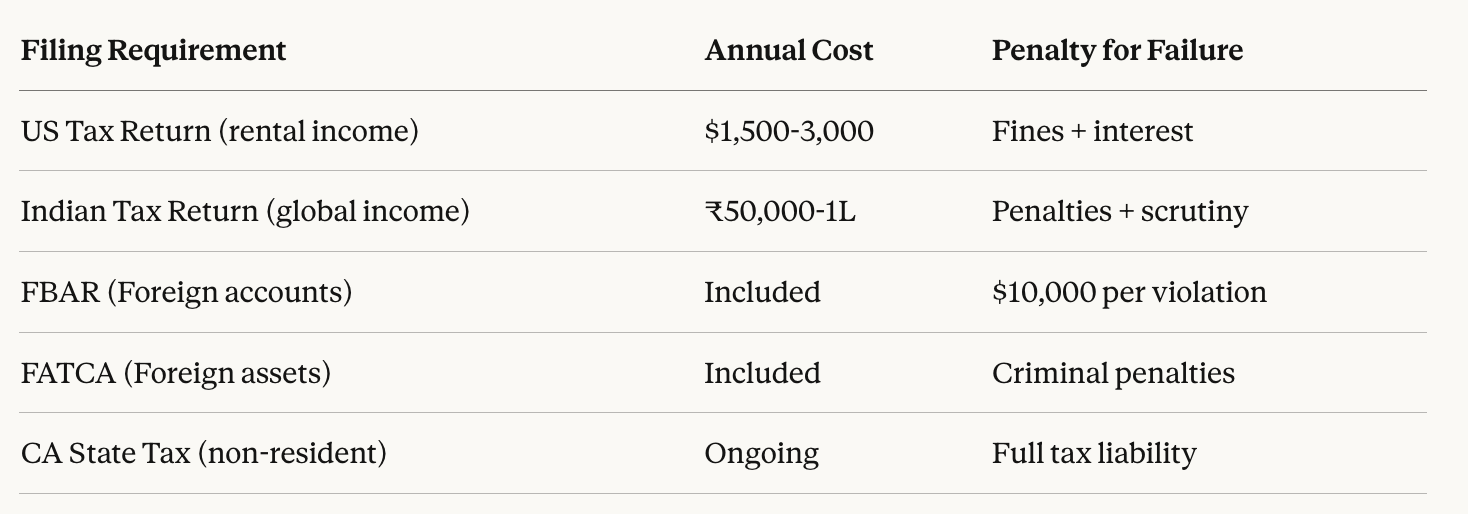This screenshot has height=514, width=1468.
Task: Click the Included cost in the FATCA row
Action: coord(762,373)
